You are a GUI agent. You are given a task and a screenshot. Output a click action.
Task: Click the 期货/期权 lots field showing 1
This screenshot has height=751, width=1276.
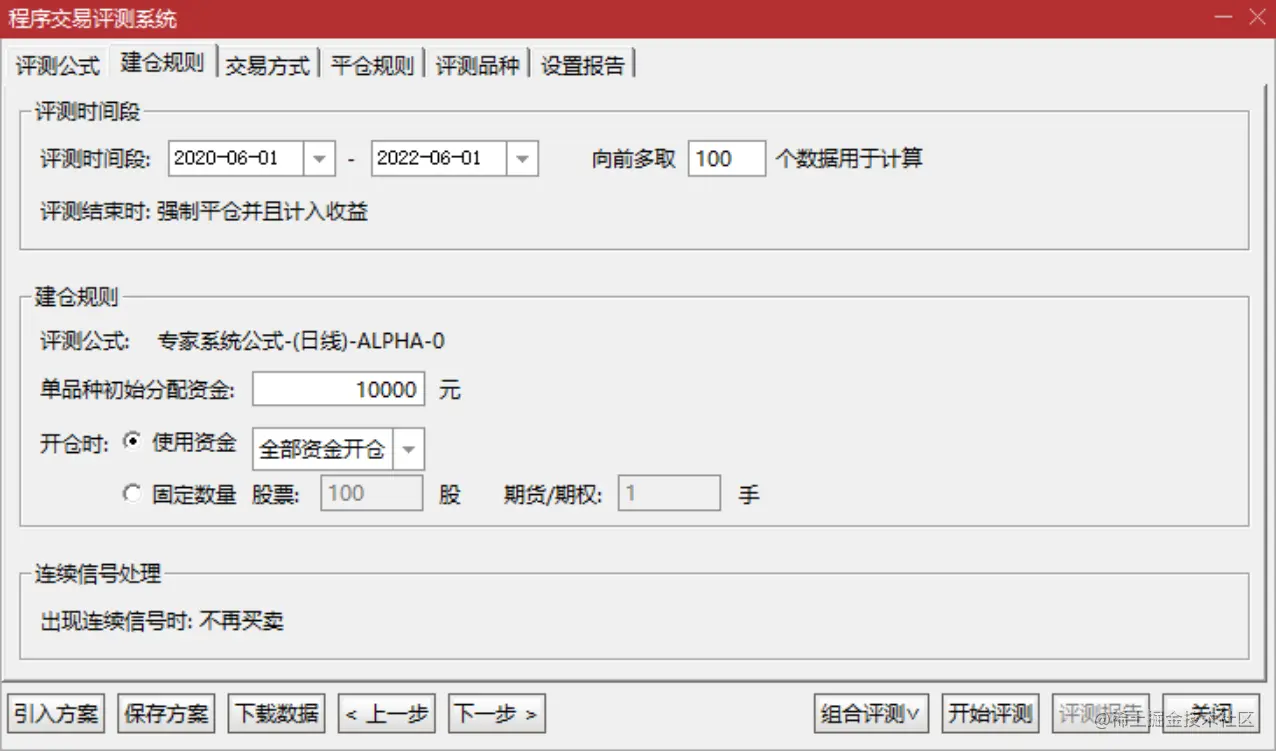tap(669, 493)
